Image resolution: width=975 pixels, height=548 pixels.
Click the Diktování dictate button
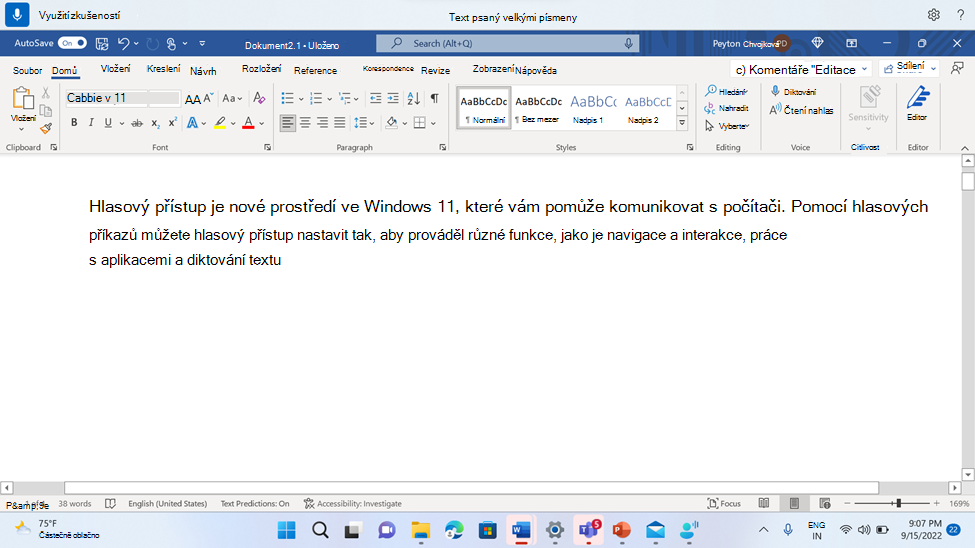point(793,91)
